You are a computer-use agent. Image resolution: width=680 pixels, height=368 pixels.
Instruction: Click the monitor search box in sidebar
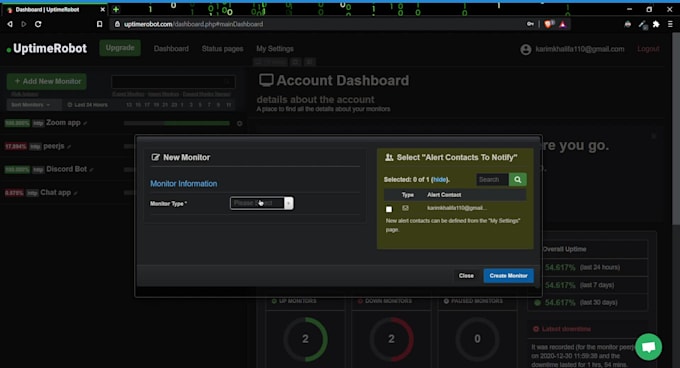[x=173, y=81]
